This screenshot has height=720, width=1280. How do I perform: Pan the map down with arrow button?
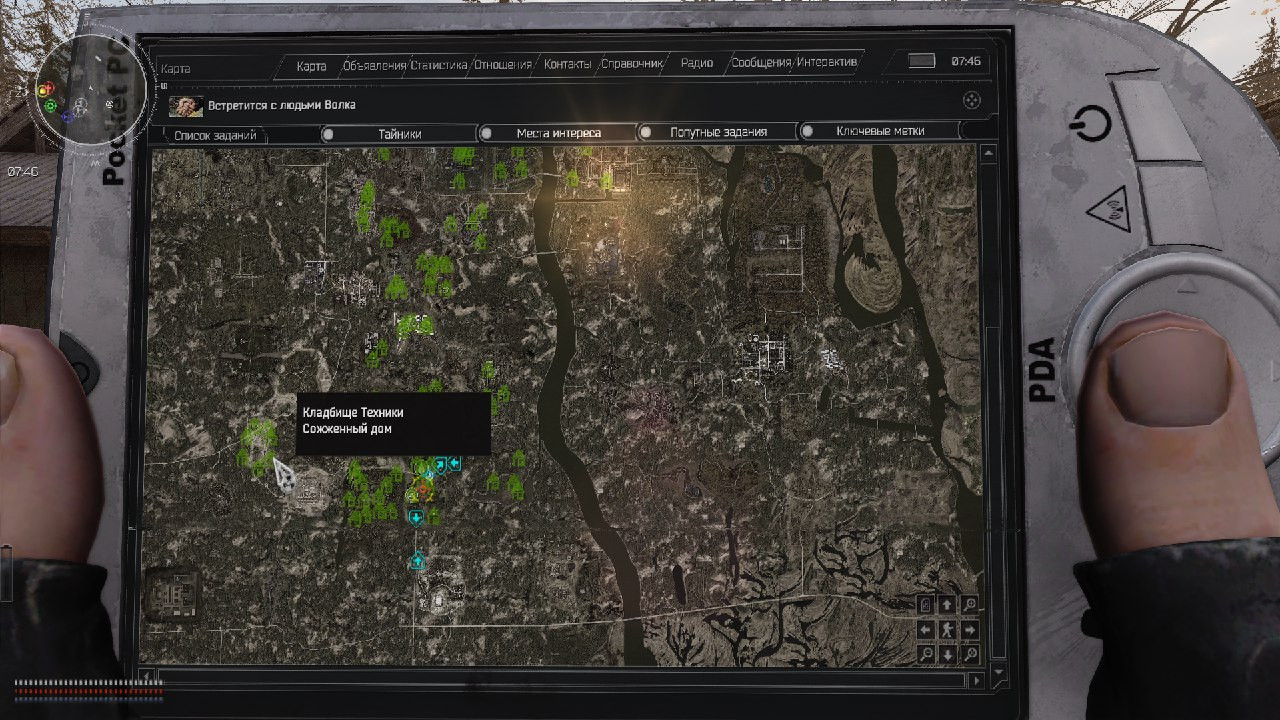click(947, 655)
